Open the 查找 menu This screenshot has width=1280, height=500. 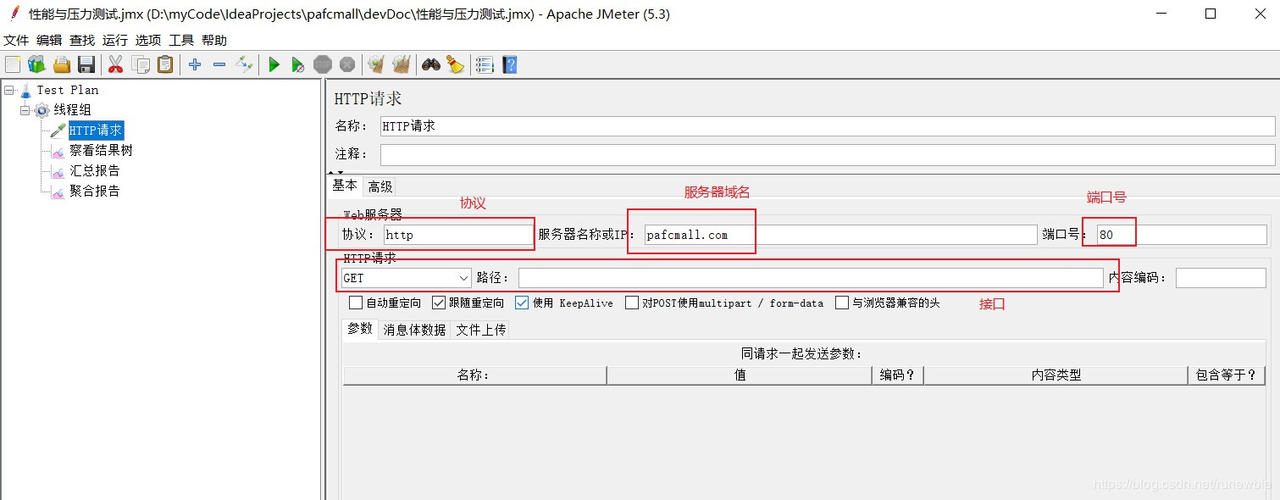pos(82,41)
